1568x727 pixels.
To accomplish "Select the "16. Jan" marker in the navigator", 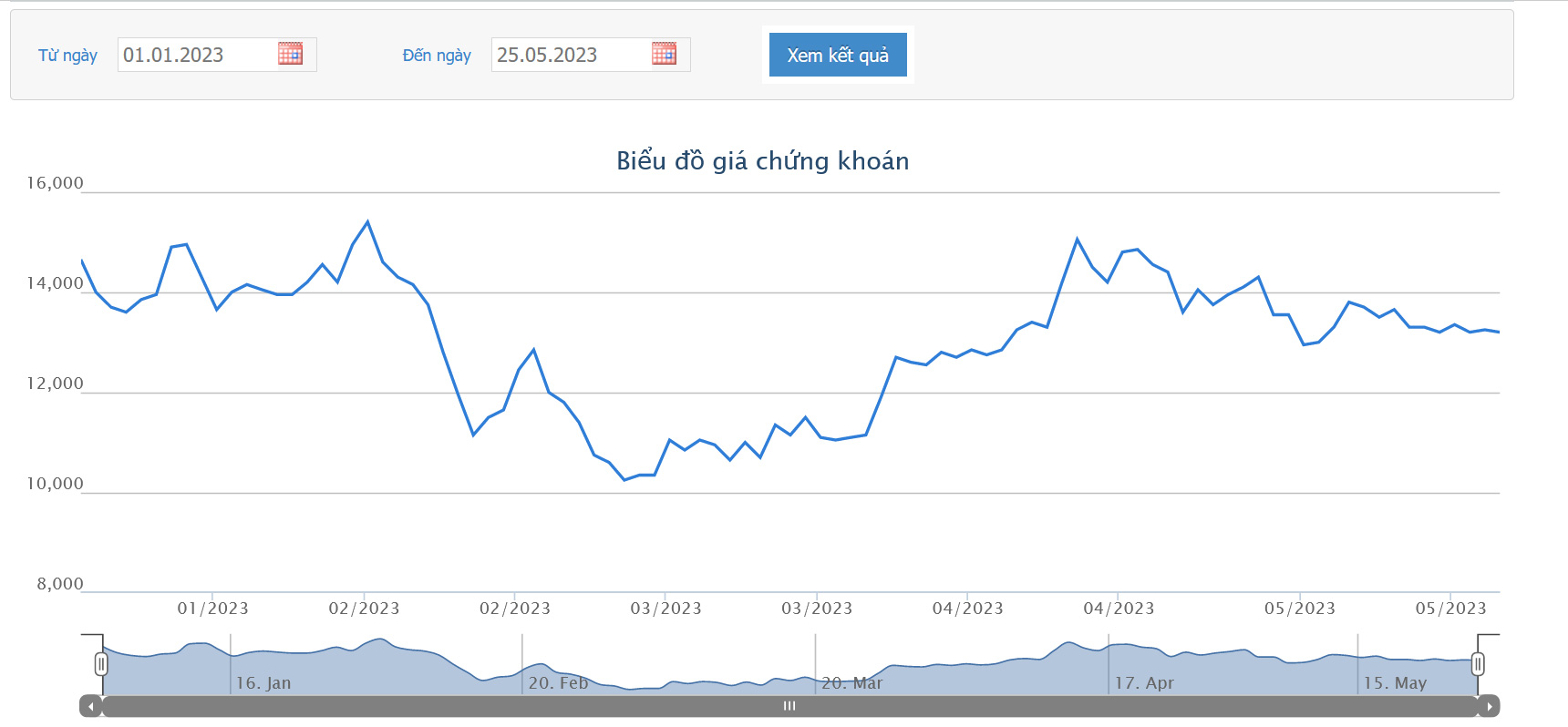I will [x=263, y=682].
